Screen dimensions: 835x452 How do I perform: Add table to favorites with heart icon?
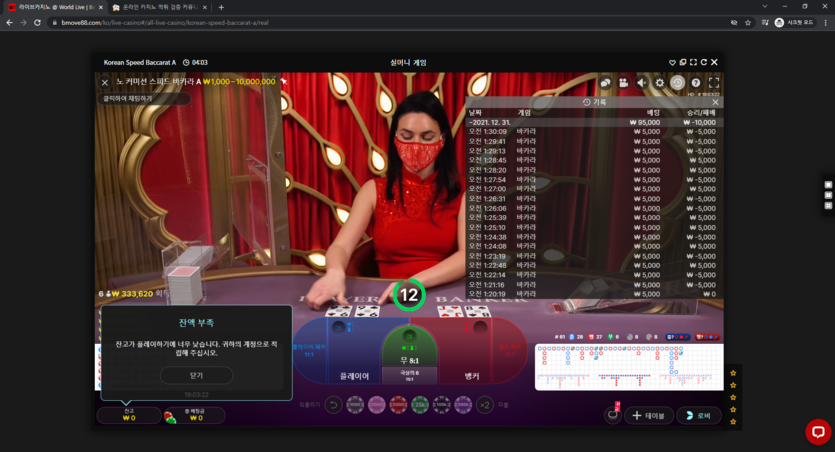[x=672, y=62]
